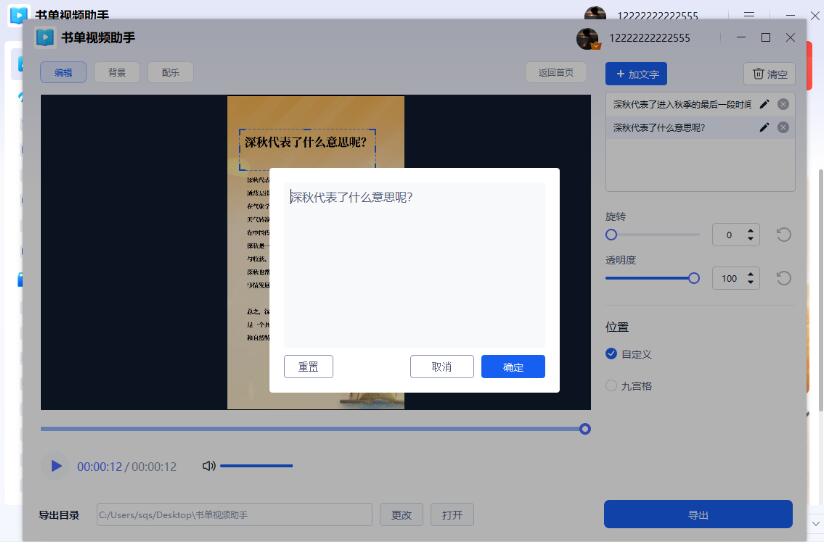Click the user avatar in front window
The height and width of the screenshot is (550, 824).
tap(588, 38)
